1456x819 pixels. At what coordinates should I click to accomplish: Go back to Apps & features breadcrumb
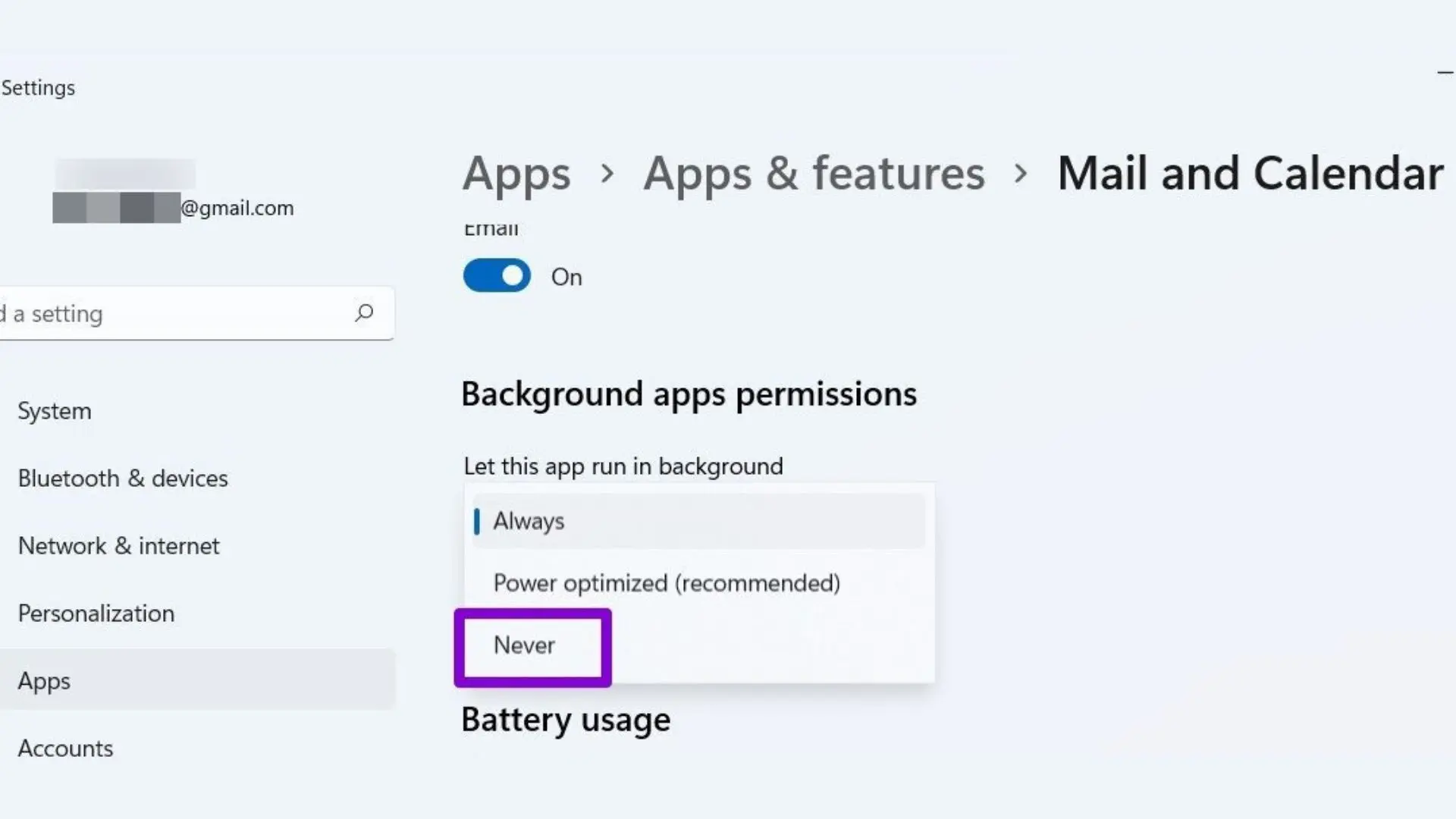tap(814, 174)
